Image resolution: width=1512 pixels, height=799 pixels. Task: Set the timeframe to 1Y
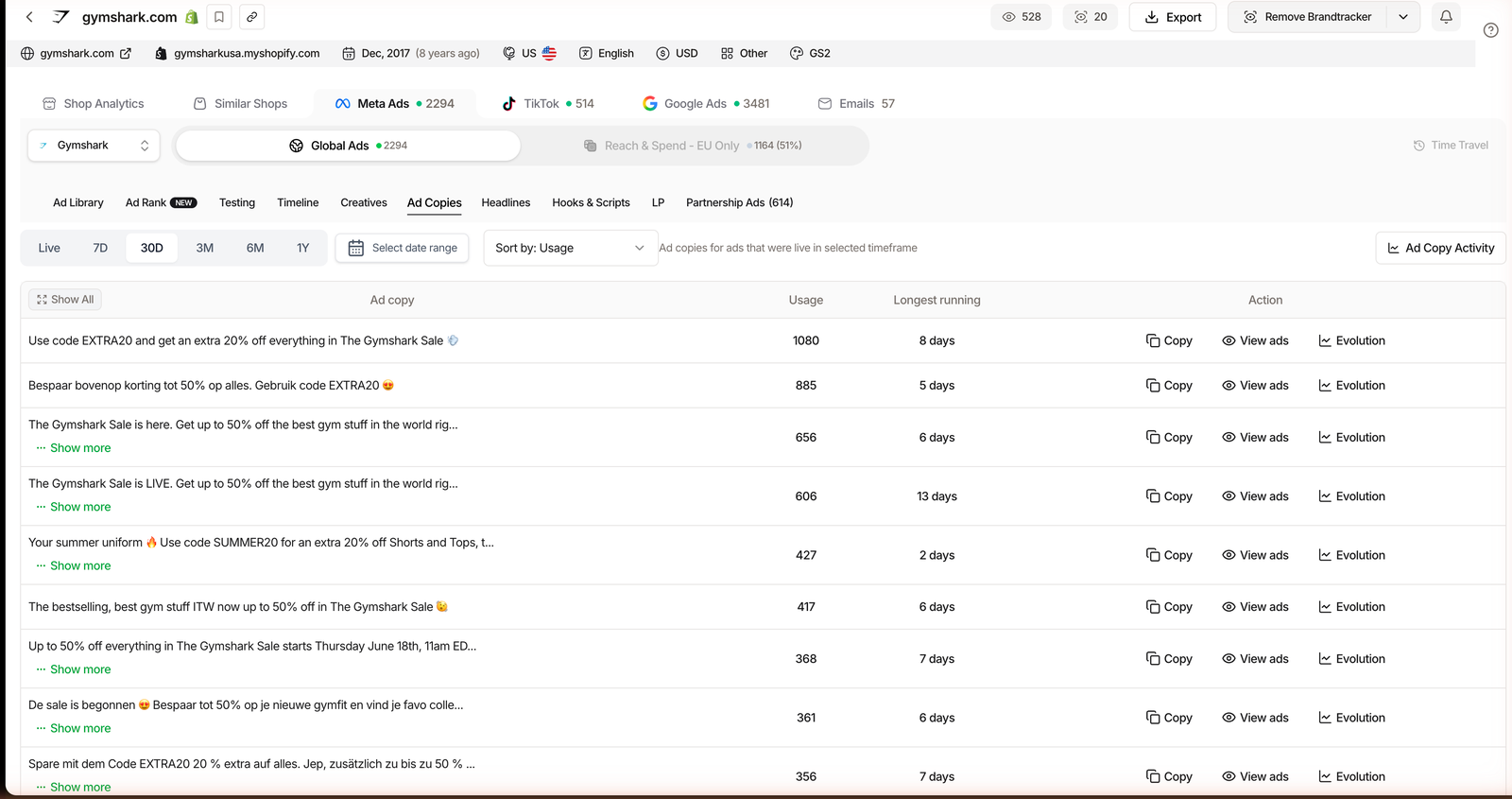[x=302, y=248]
